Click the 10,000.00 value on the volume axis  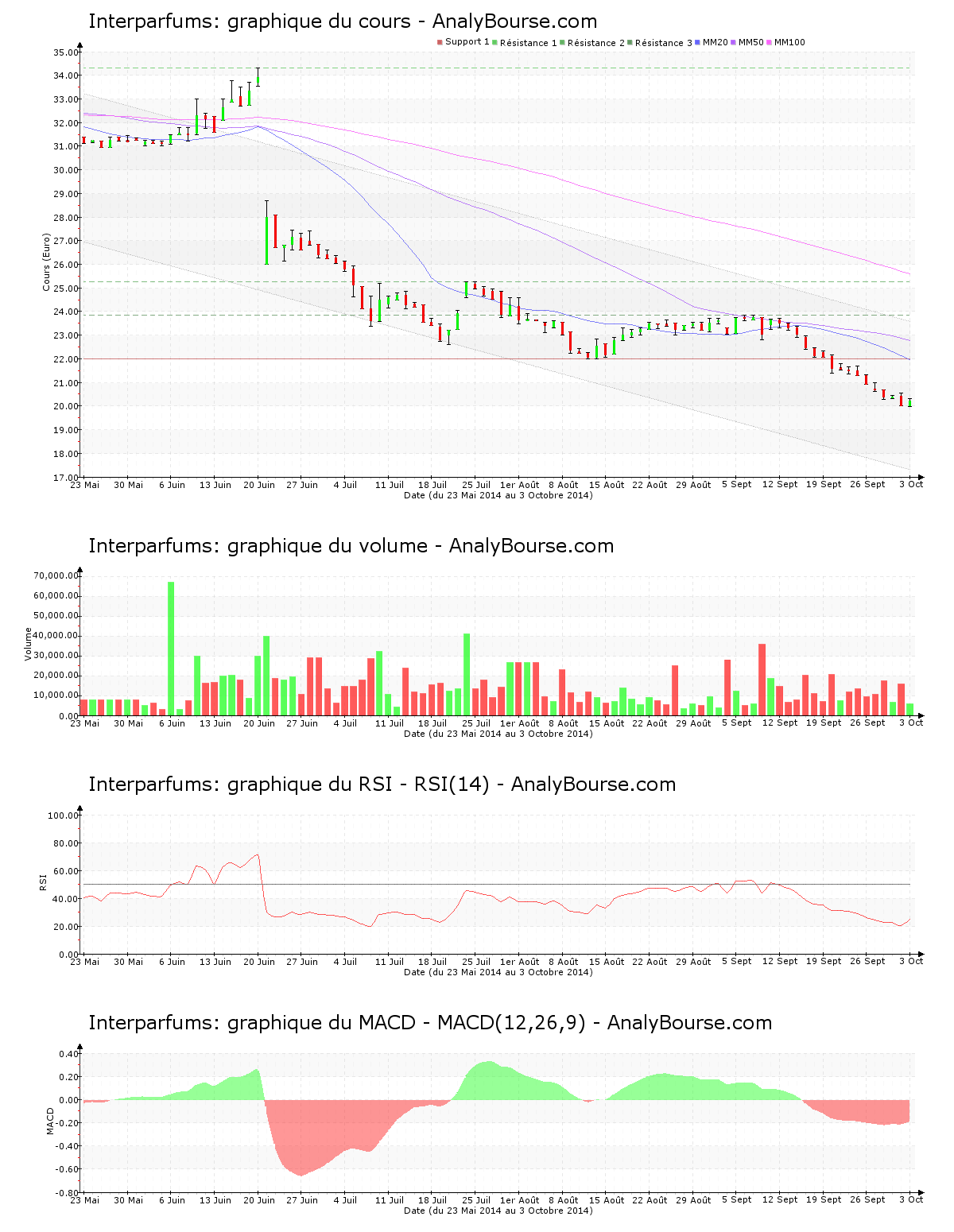click(56, 695)
